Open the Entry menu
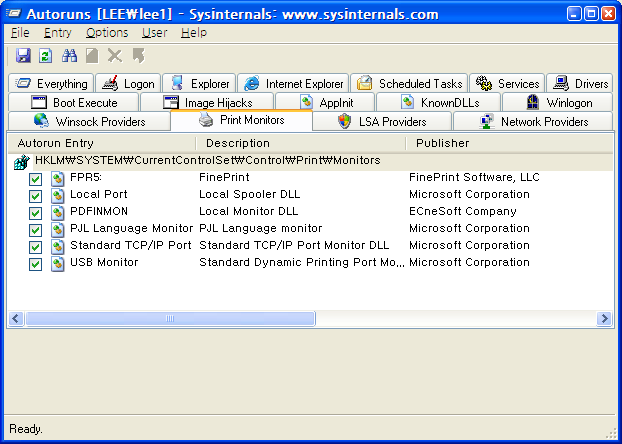The image size is (622, 444). click(58, 33)
